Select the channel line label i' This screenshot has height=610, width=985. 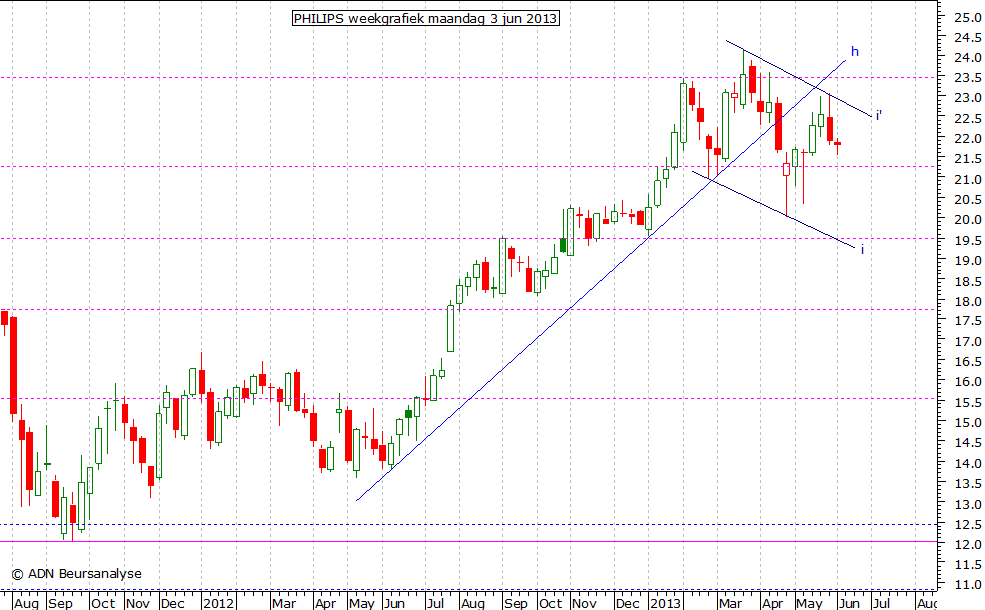(x=879, y=115)
